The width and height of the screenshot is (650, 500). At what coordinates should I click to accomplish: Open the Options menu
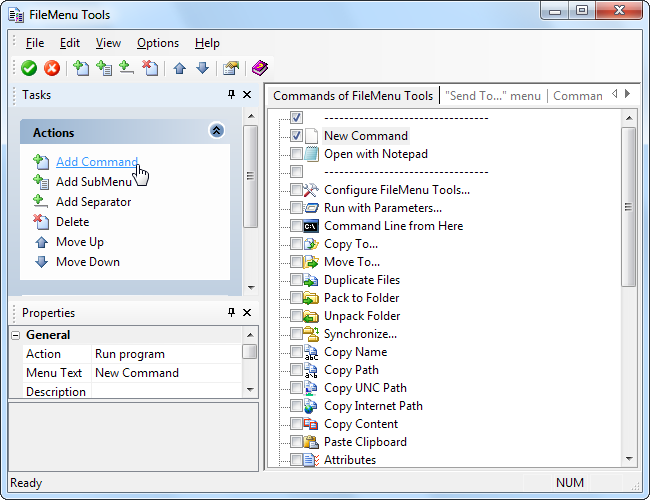158,43
